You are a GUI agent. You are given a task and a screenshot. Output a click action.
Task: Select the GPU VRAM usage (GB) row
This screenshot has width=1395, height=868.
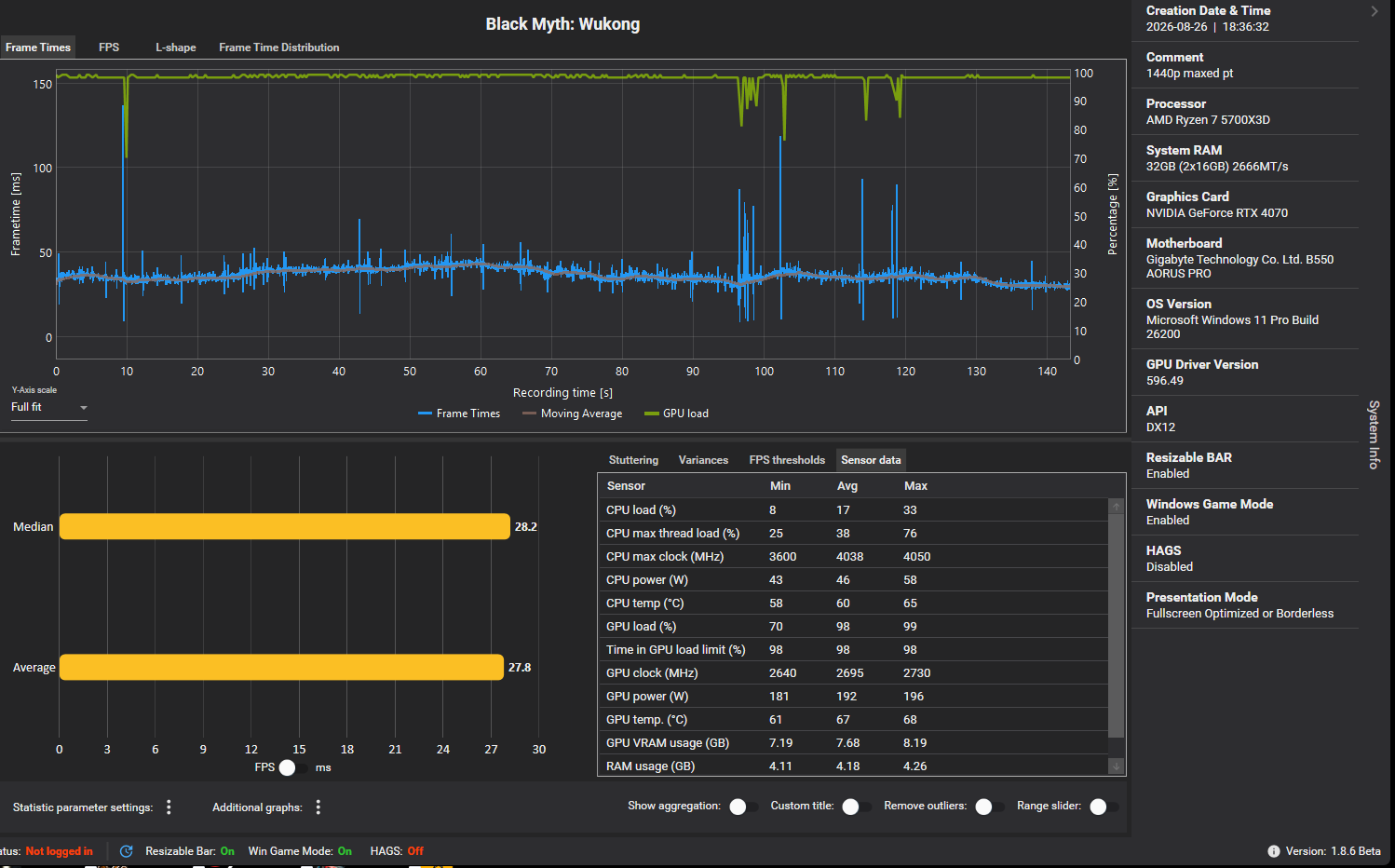pos(853,742)
